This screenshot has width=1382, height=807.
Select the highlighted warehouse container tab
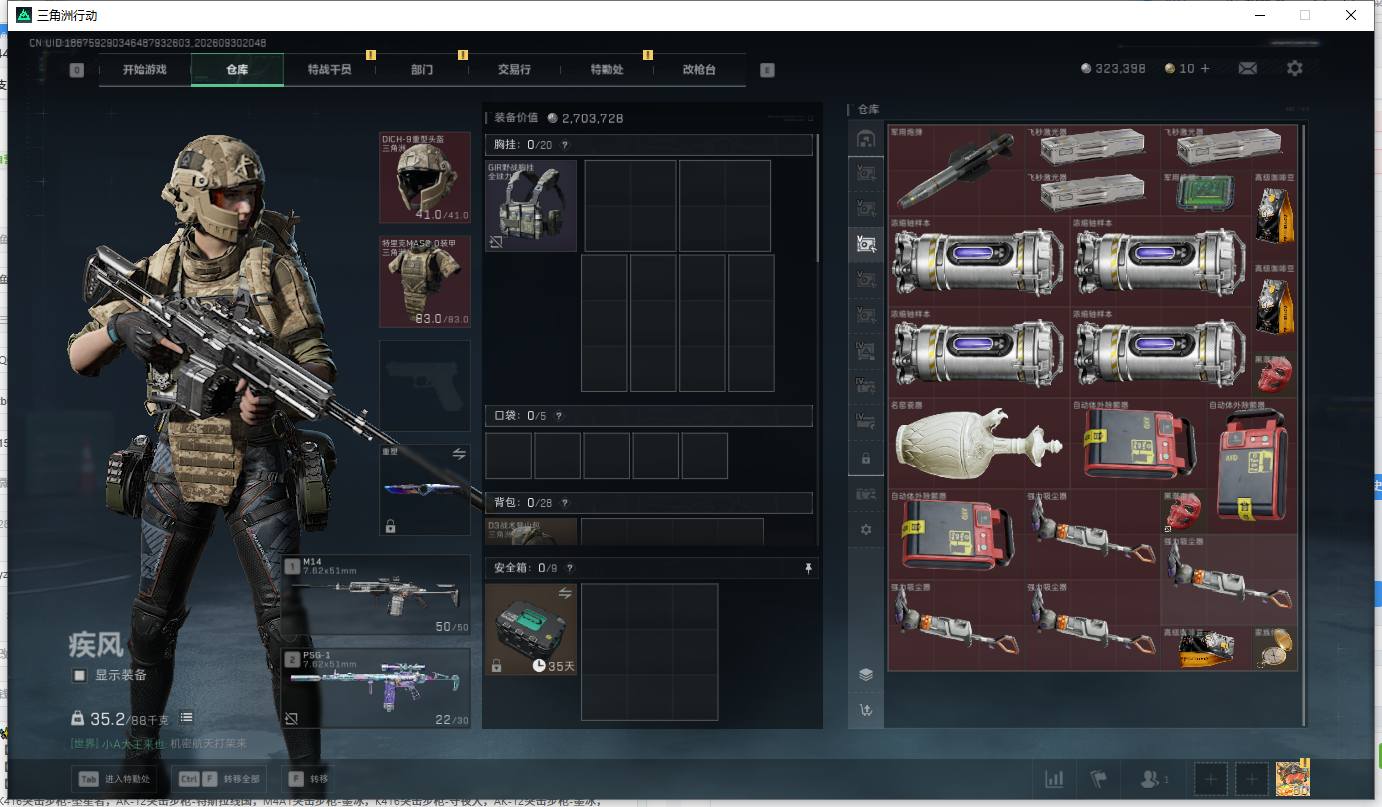pos(866,243)
